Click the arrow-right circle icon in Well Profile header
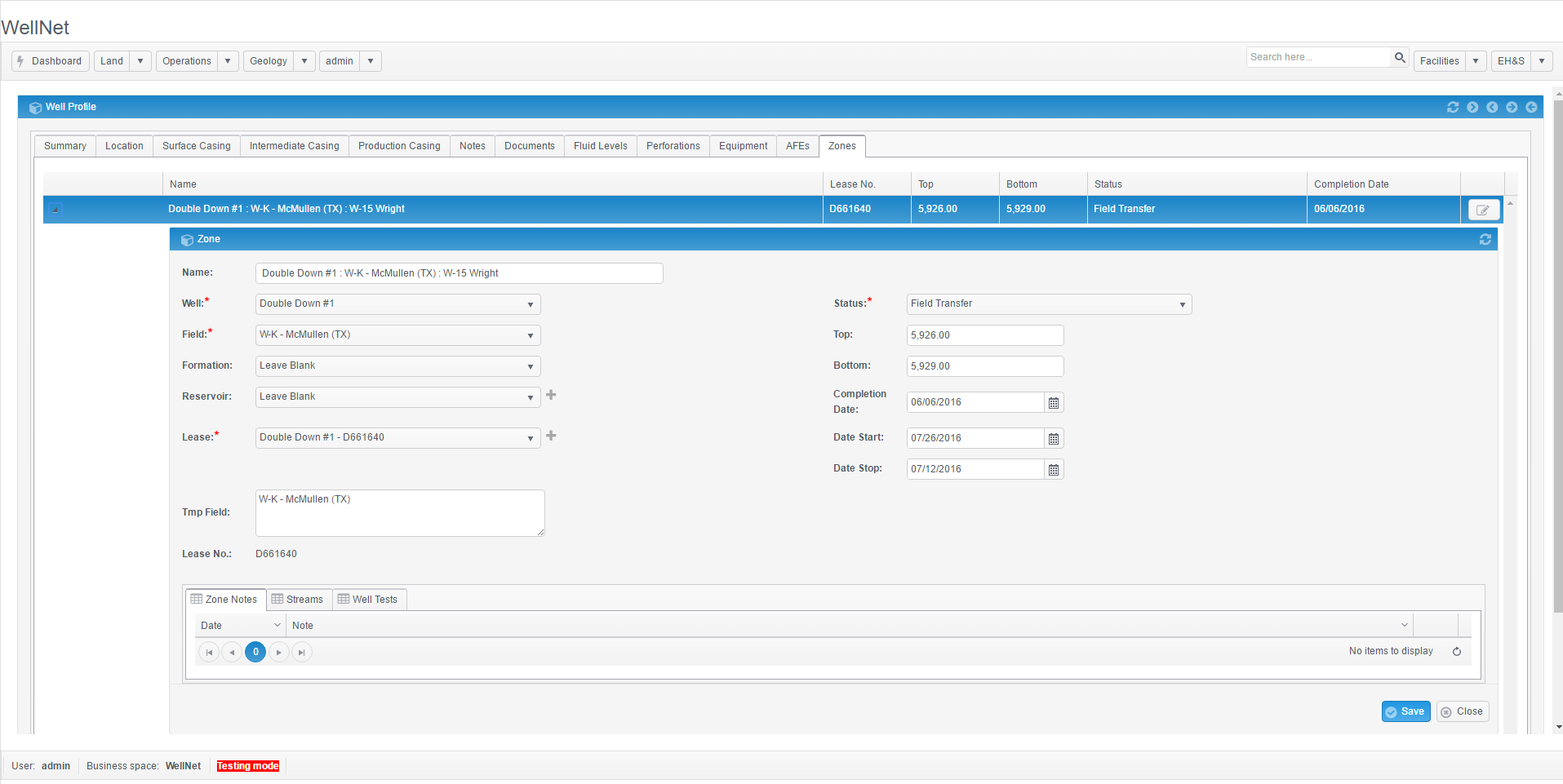 click(1512, 107)
